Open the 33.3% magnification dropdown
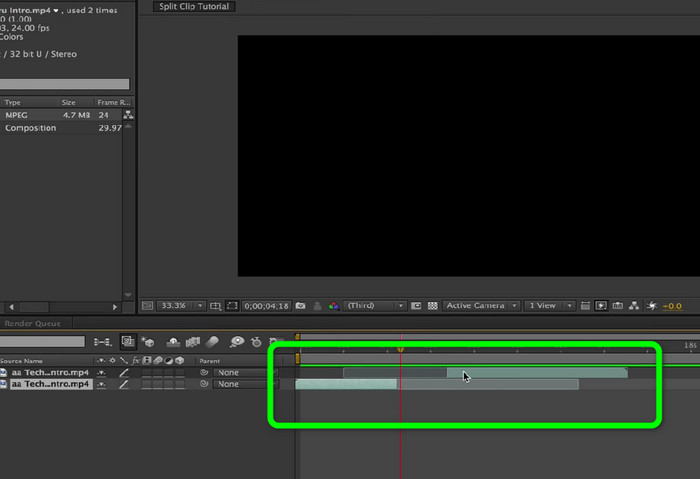700x479 pixels. point(180,306)
